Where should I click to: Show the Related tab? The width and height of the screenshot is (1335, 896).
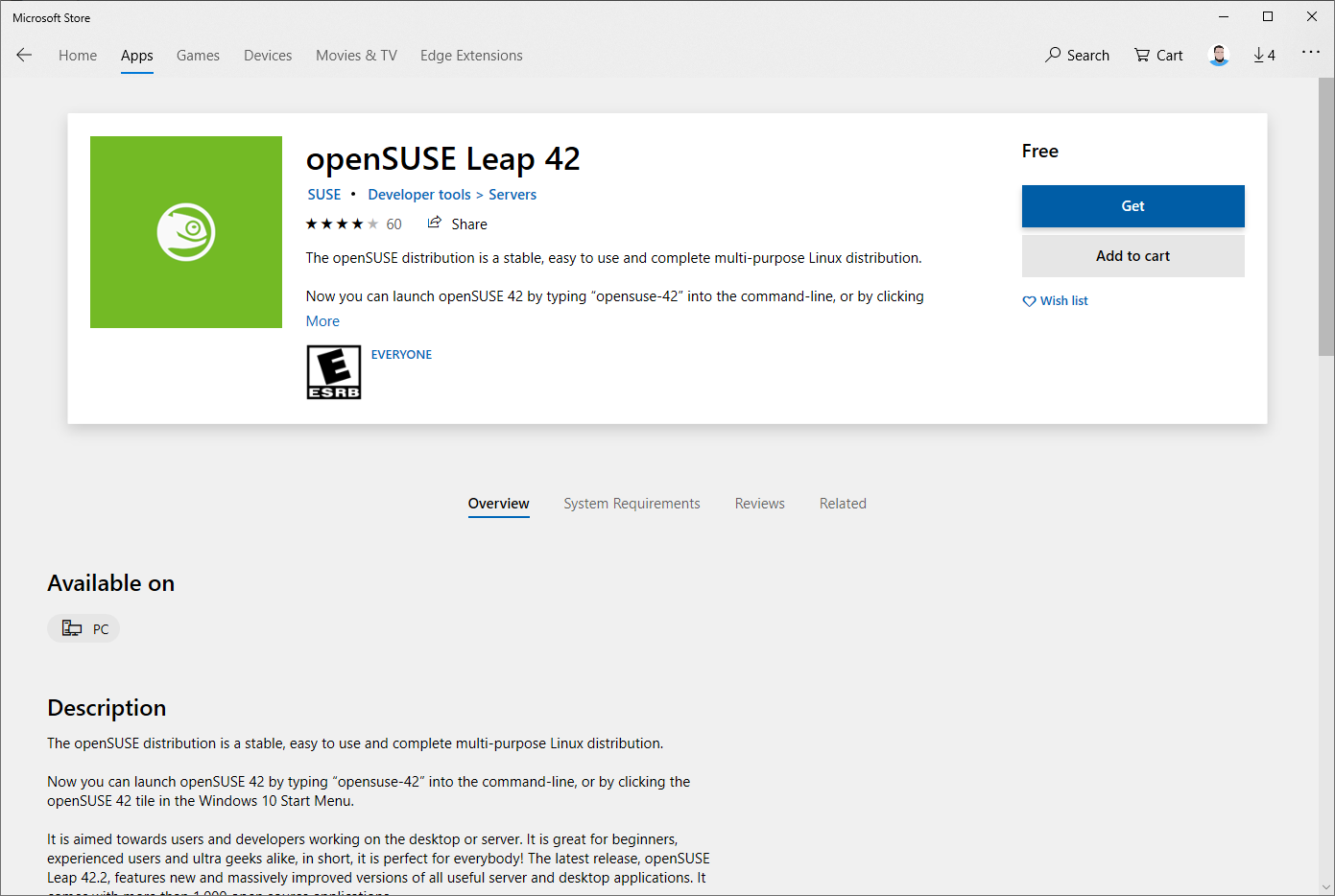click(843, 504)
